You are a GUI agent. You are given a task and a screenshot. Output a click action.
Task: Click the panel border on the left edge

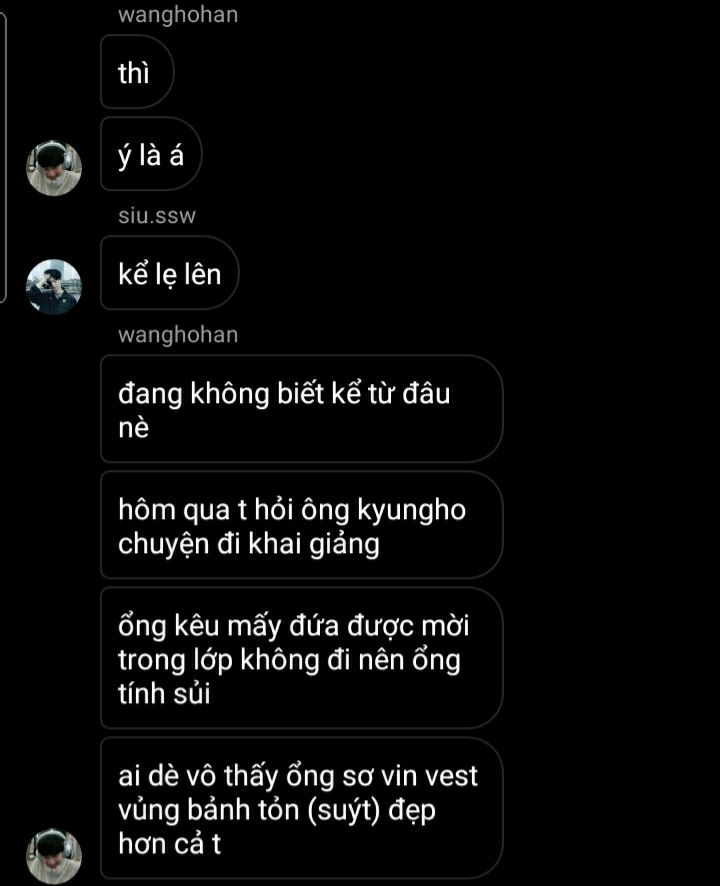tap(3, 158)
